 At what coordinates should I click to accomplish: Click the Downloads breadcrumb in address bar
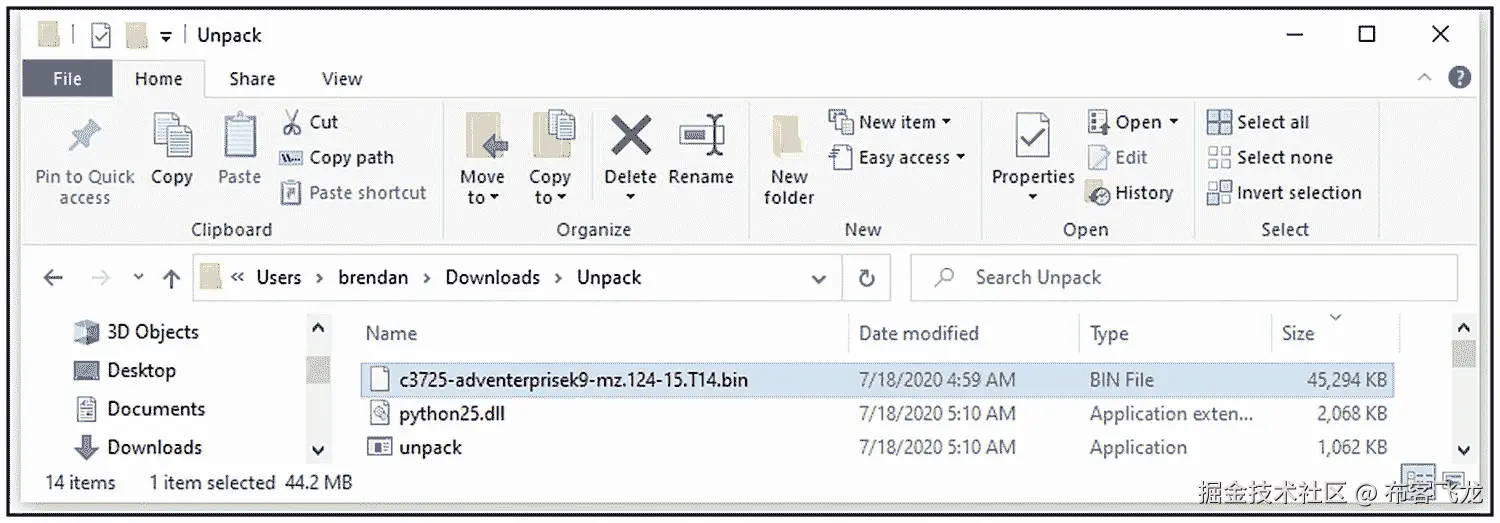[492, 278]
